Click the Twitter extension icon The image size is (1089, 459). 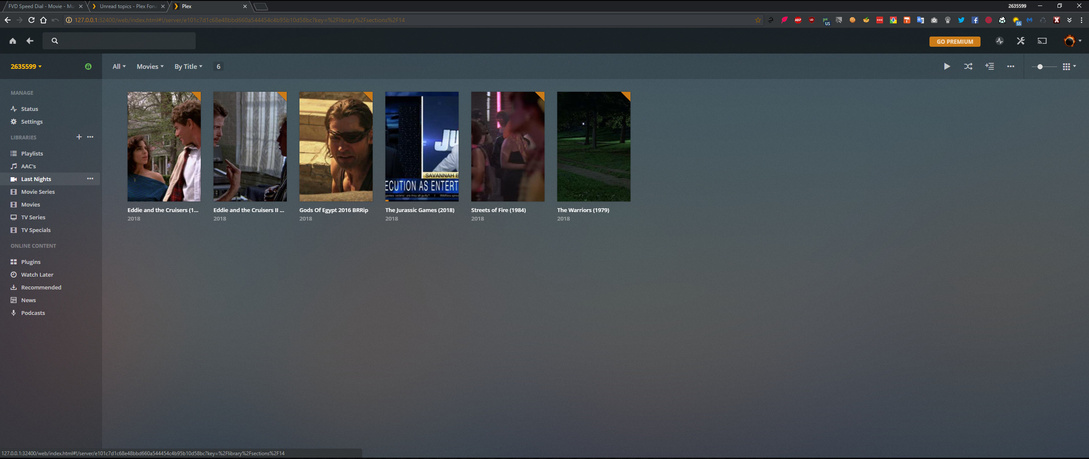(x=961, y=19)
